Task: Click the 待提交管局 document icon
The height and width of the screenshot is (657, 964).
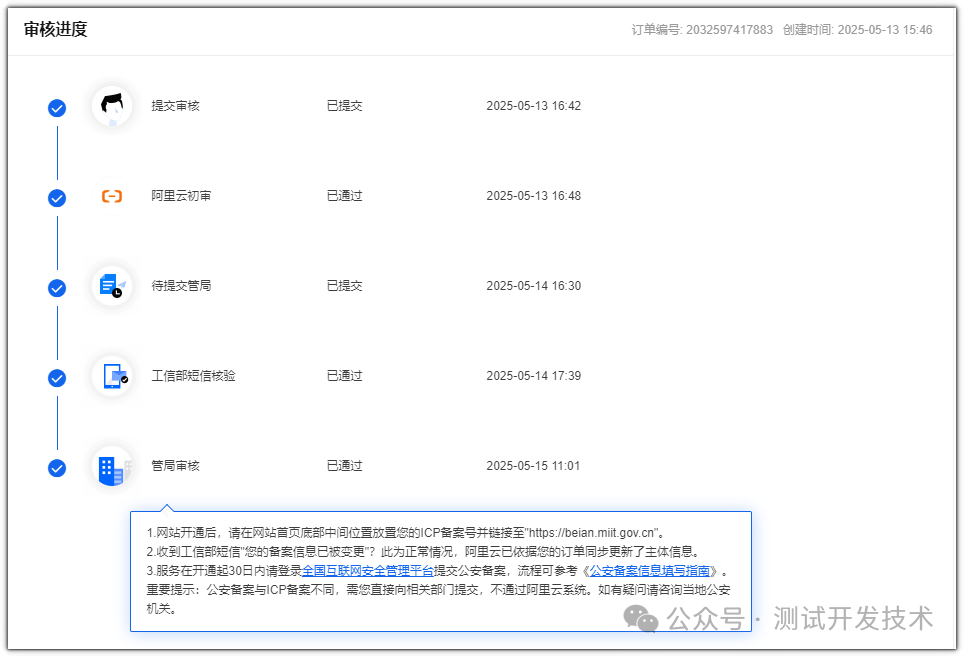Action: (110, 285)
